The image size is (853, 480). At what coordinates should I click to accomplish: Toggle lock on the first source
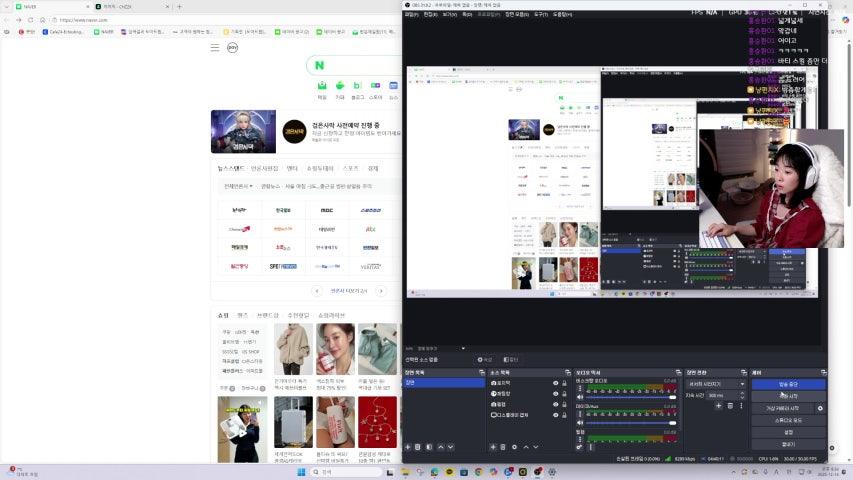click(x=566, y=382)
